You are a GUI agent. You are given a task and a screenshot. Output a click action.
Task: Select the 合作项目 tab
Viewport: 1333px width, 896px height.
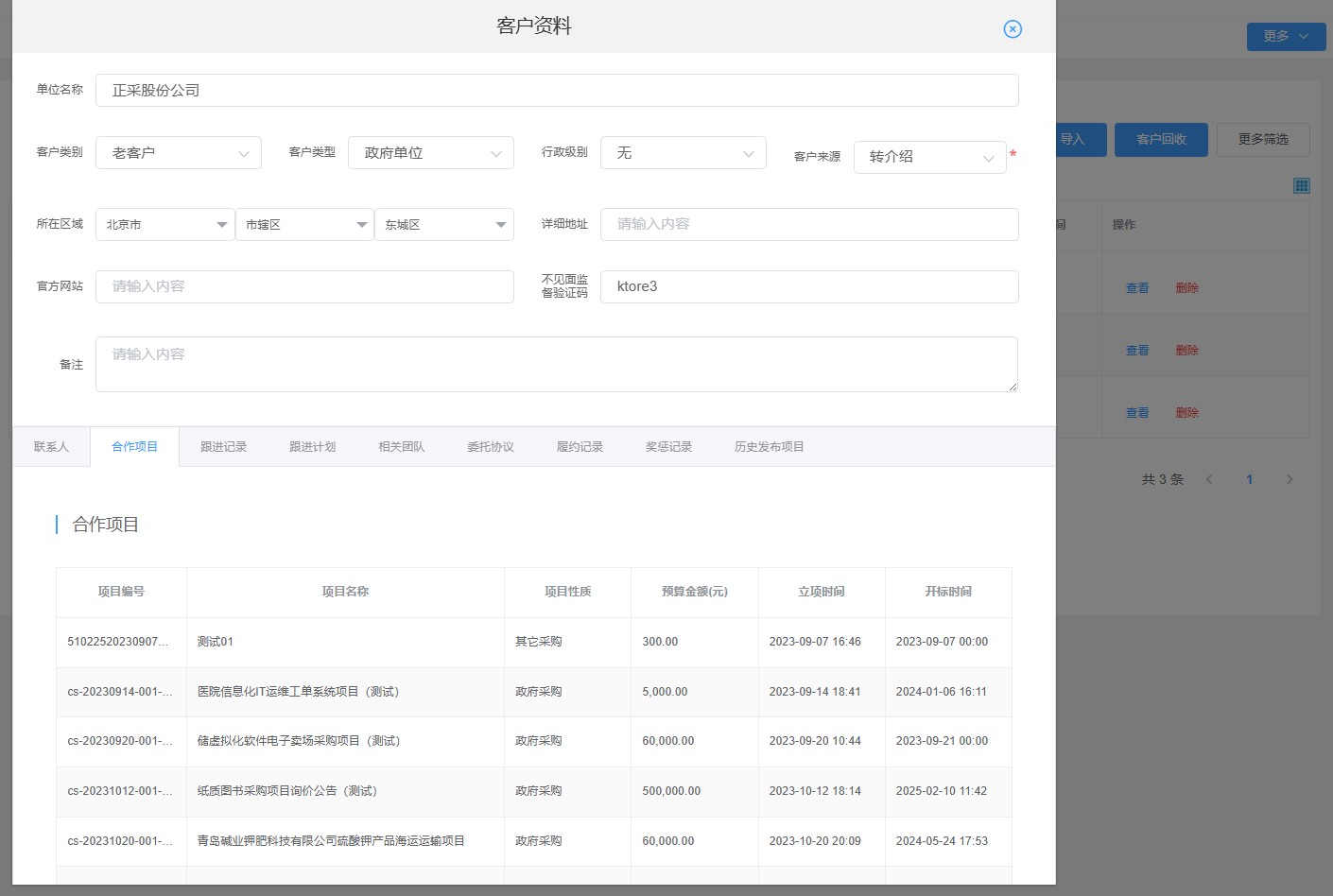[x=134, y=447]
